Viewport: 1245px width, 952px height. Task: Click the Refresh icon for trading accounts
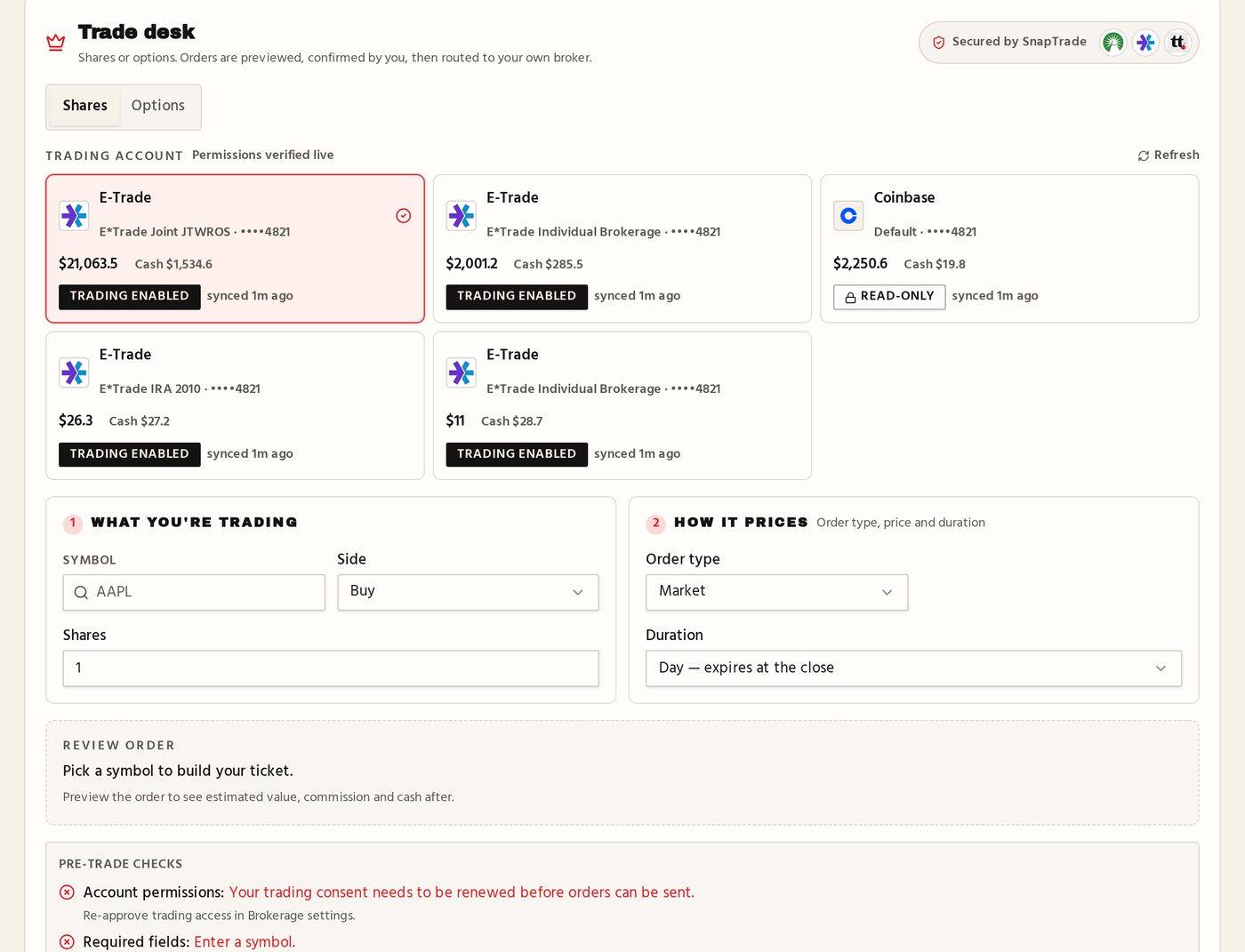pos(1144,156)
